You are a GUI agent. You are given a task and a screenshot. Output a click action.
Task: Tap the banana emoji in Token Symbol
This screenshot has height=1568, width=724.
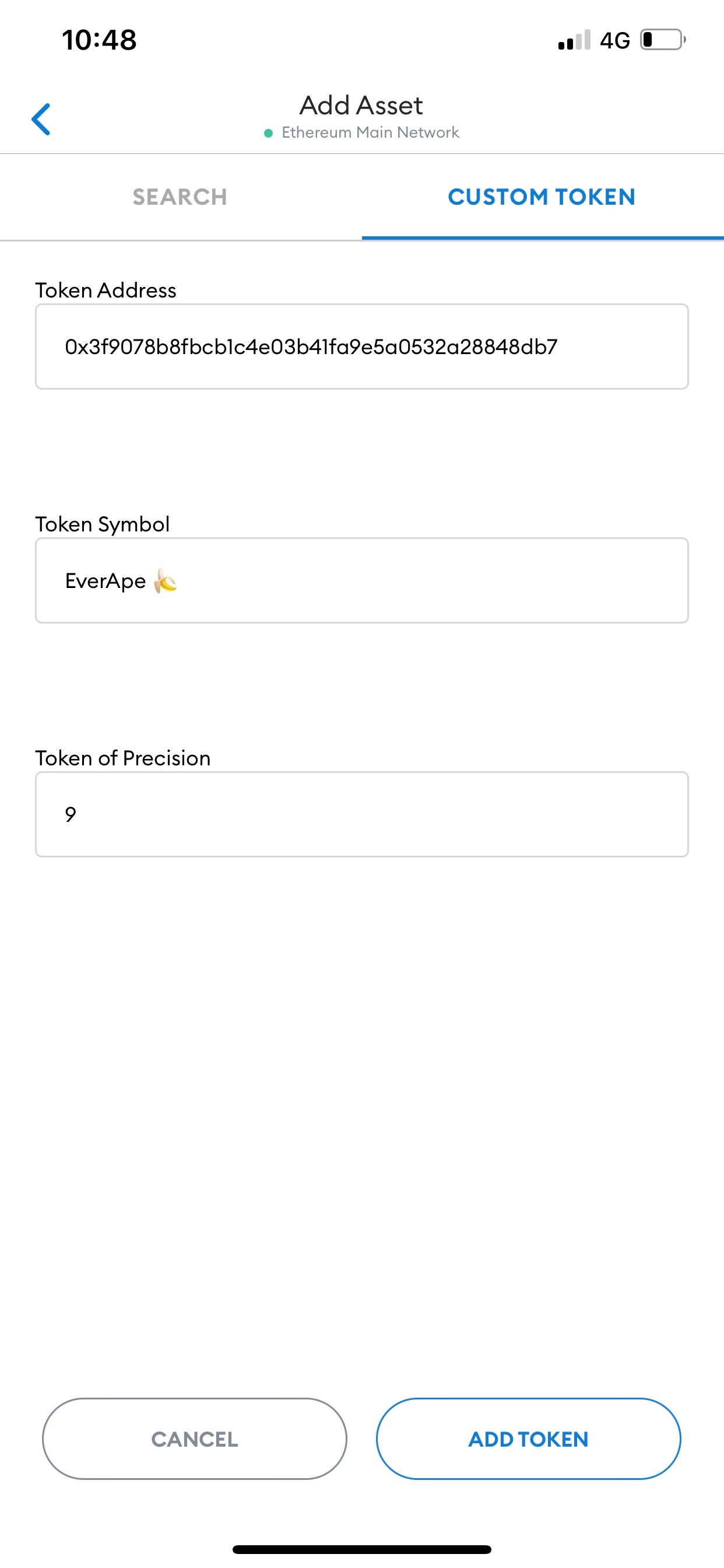[165, 582]
